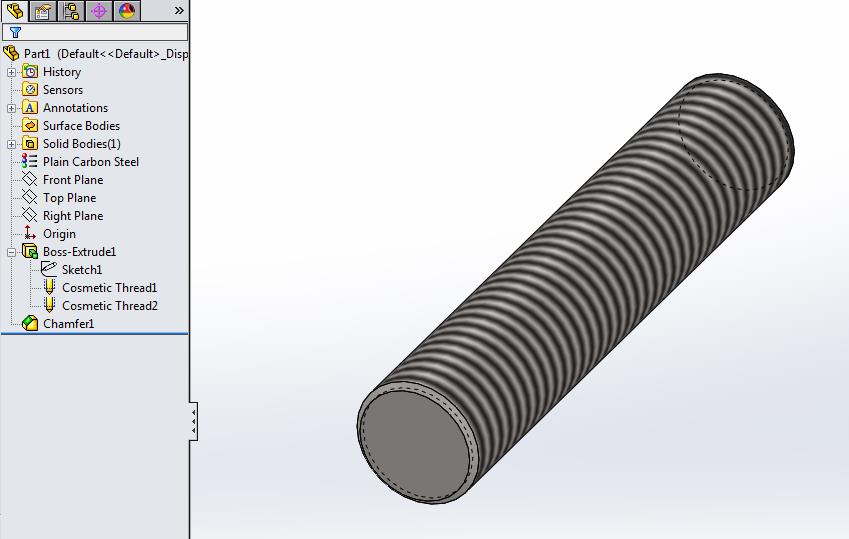Click the Plain Carbon Steel material icon
The height and width of the screenshot is (539, 849).
pos(29,161)
